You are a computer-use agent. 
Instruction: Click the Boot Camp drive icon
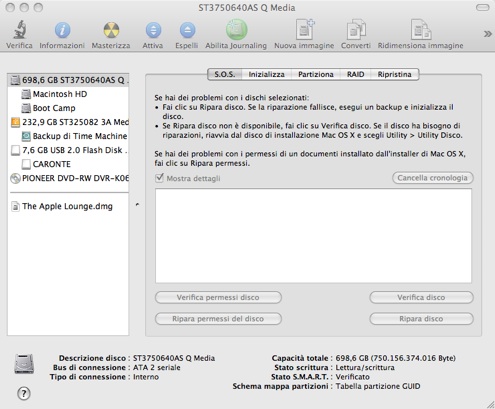pos(26,108)
